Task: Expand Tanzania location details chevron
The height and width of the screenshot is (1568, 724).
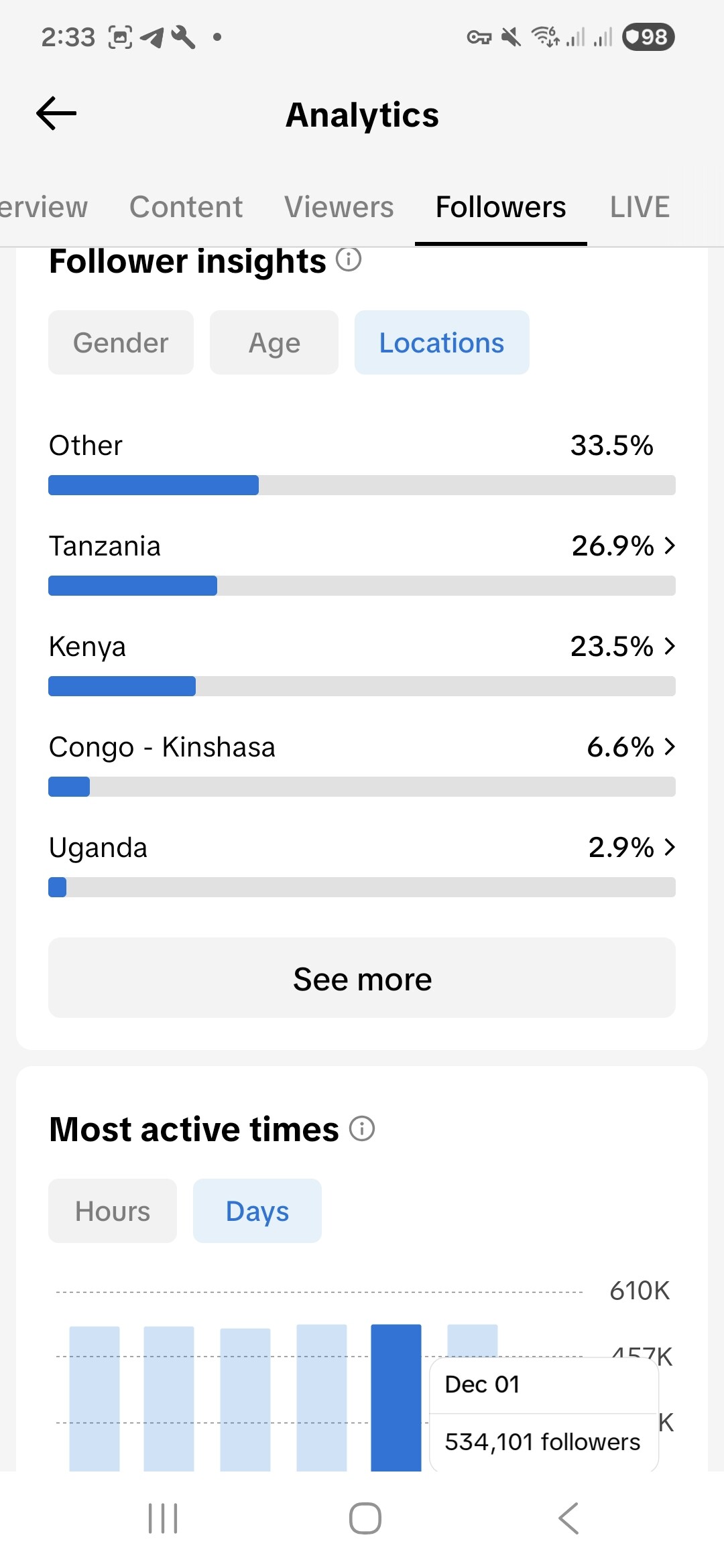Action: [x=669, y=546]
